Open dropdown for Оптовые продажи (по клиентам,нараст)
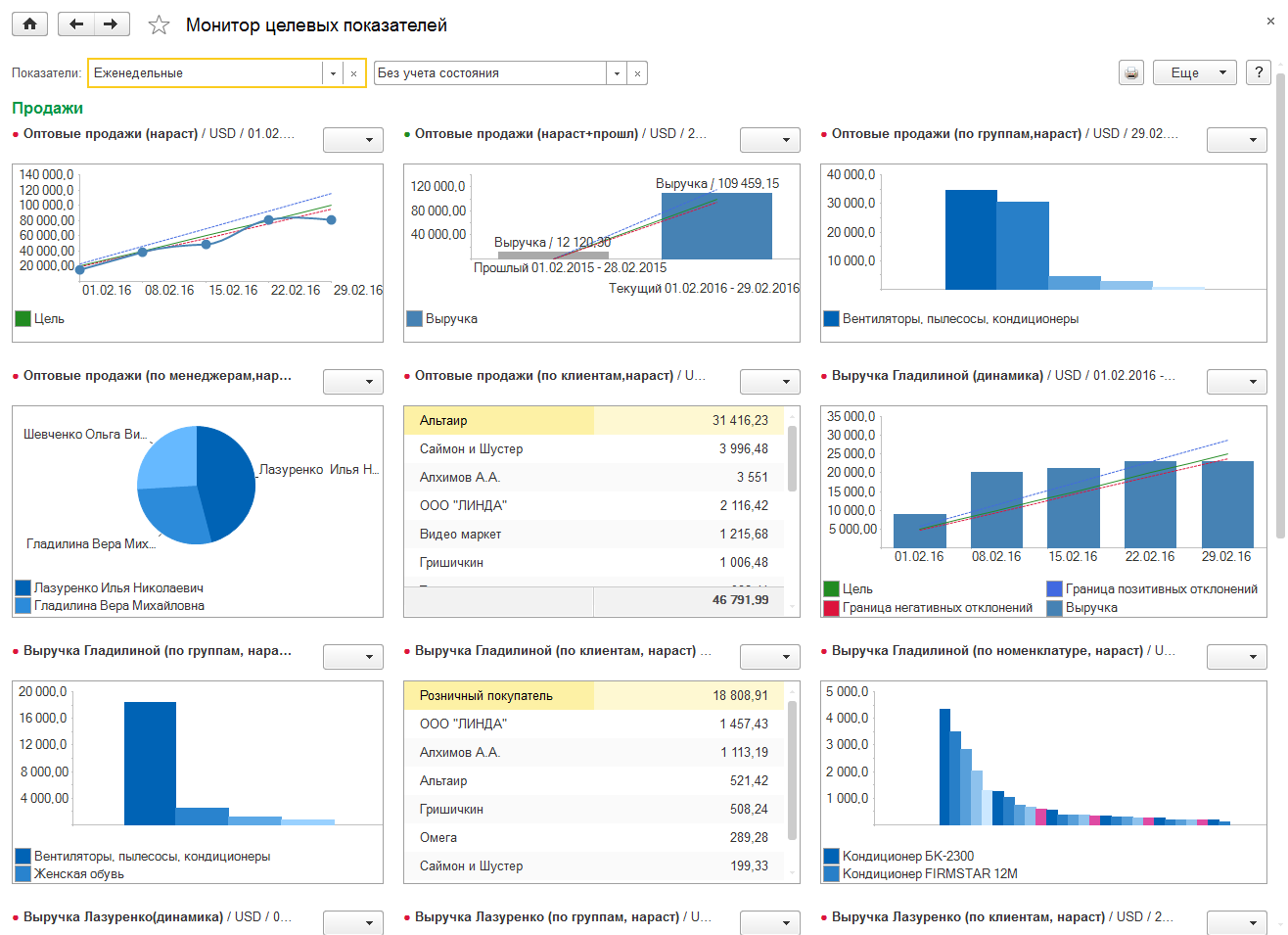The height and width of the screenshot is (935, 1288). [x=769, y=382]
